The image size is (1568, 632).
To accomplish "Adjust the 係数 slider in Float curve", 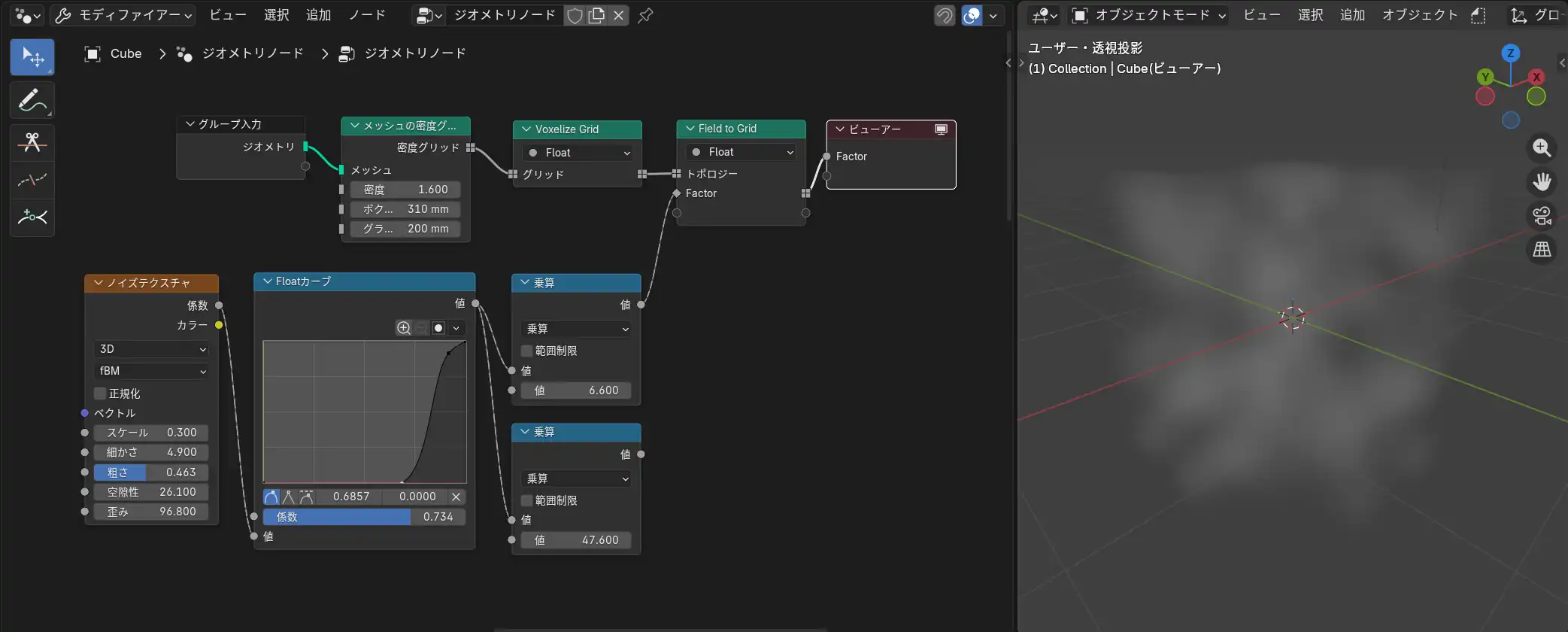I will (364, 517).
